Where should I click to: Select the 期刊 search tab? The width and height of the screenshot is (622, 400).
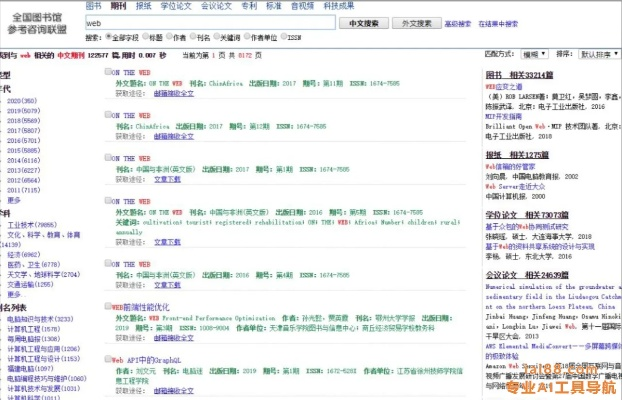[x=118, y=6]
